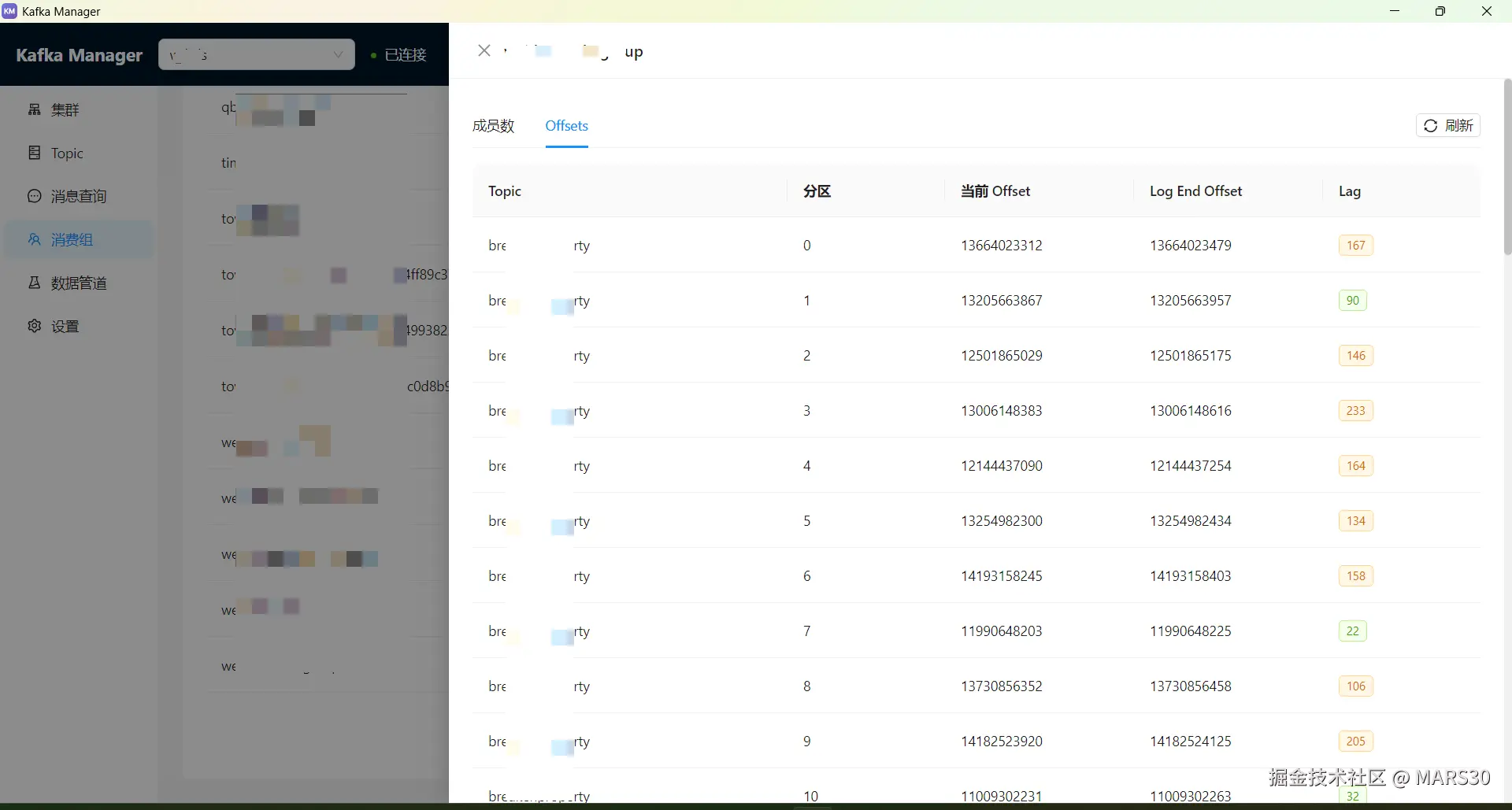Click the 集群 cluster icon in sidebar
Image resolution: width=1512 pixels, height=810 pixels.
[x=35, y=109]
